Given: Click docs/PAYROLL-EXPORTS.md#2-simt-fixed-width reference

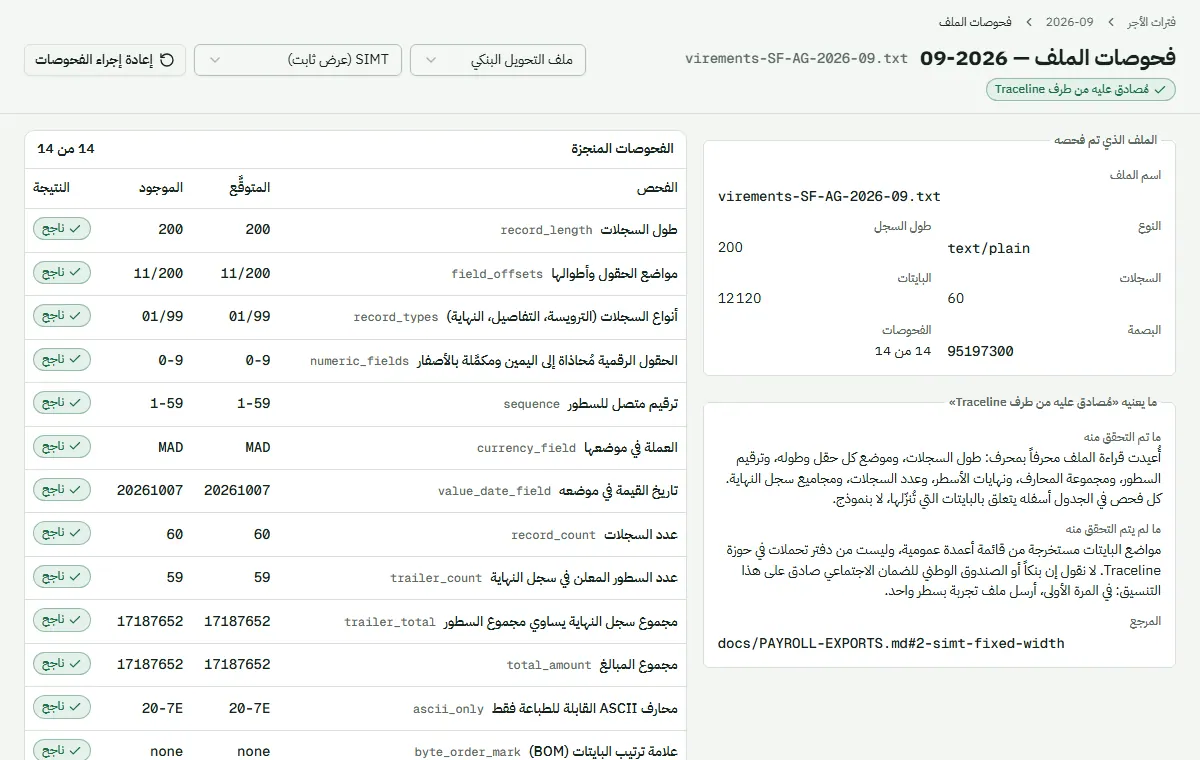Looking at the screenshot, I should [891, 642].
